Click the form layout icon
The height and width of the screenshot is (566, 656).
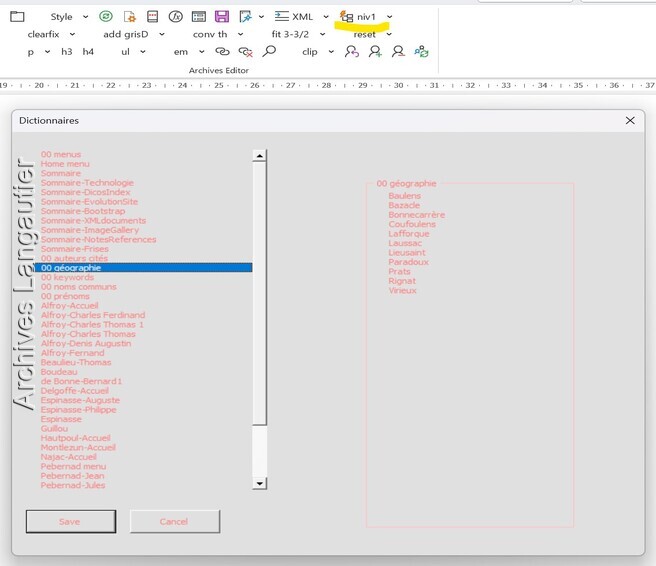(x=199, y=17)
